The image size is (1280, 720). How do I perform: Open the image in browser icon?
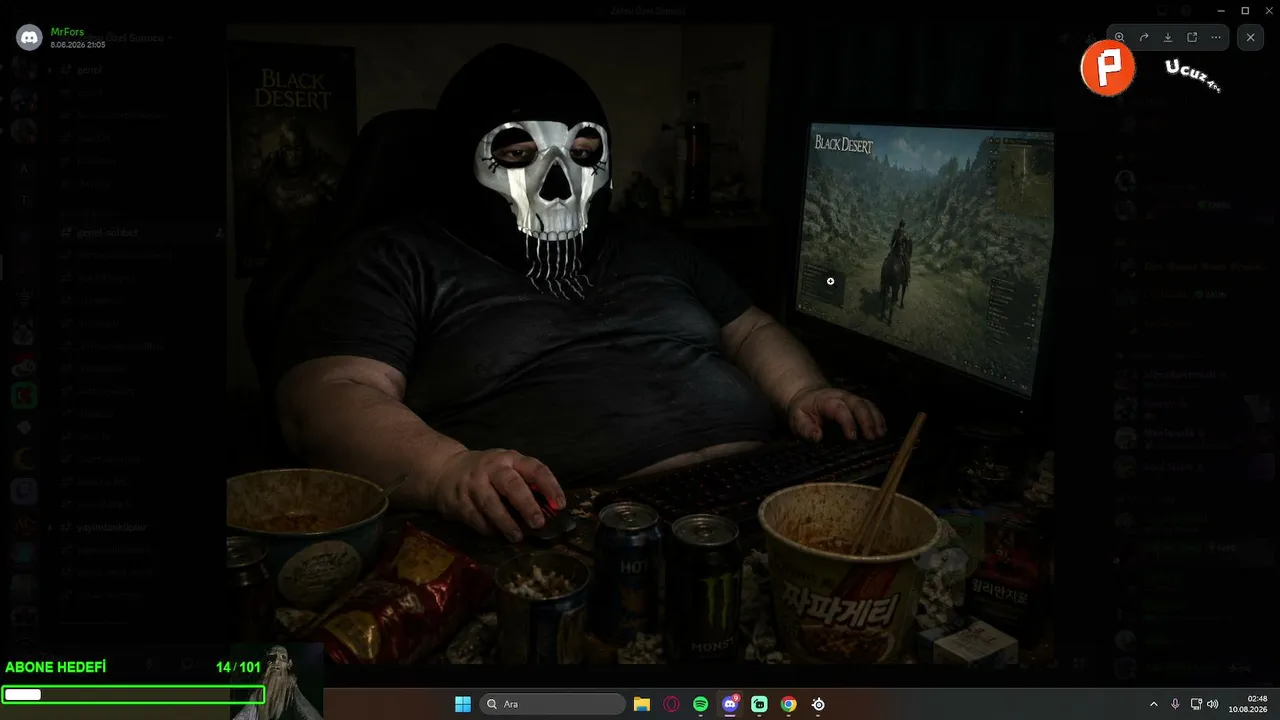(1192, 38)
